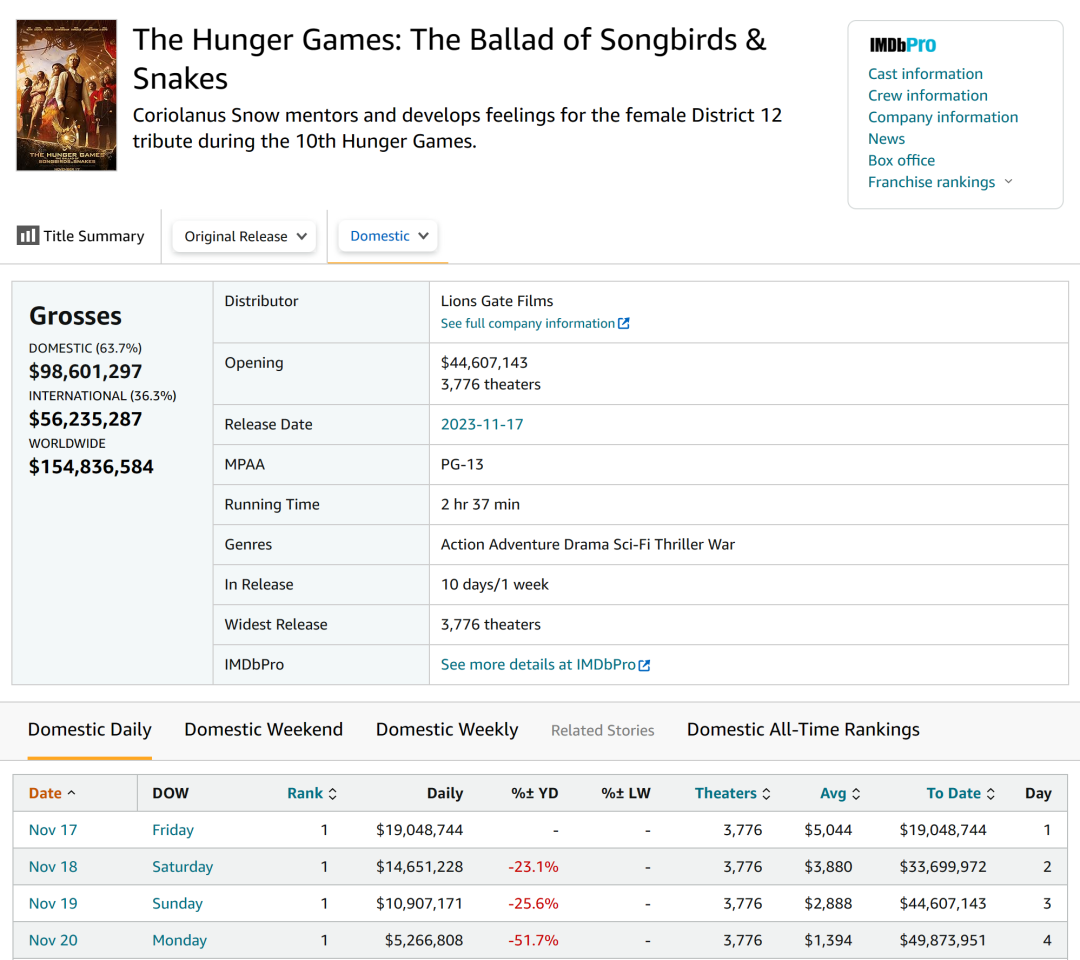
Task: Open the Box office link
Action: click(x=901, y=160)
